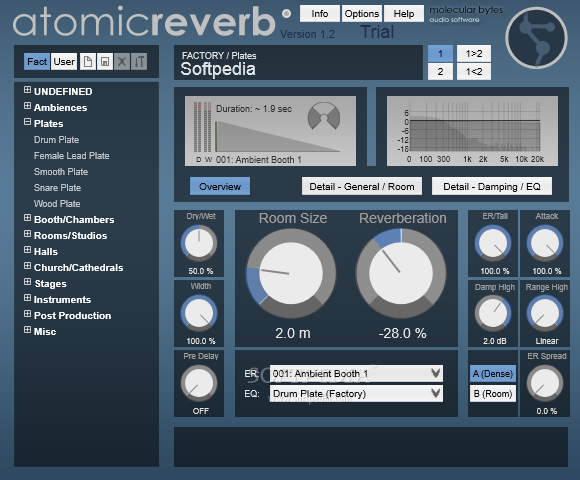Click the reverb duration decay display
Screen dimensions: 580x480
click(x=278, y=136)
